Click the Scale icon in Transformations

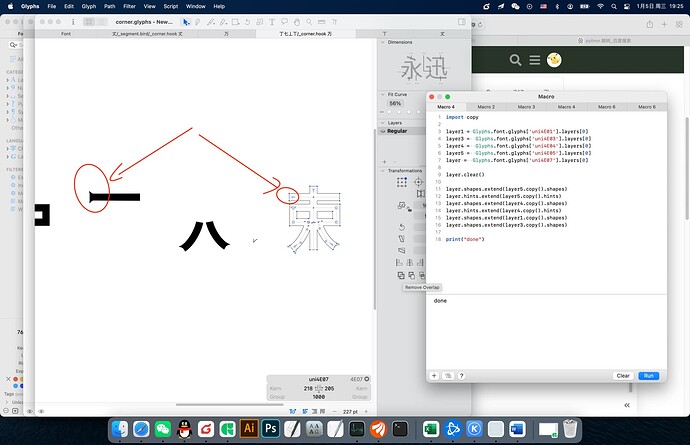point(401,205)
